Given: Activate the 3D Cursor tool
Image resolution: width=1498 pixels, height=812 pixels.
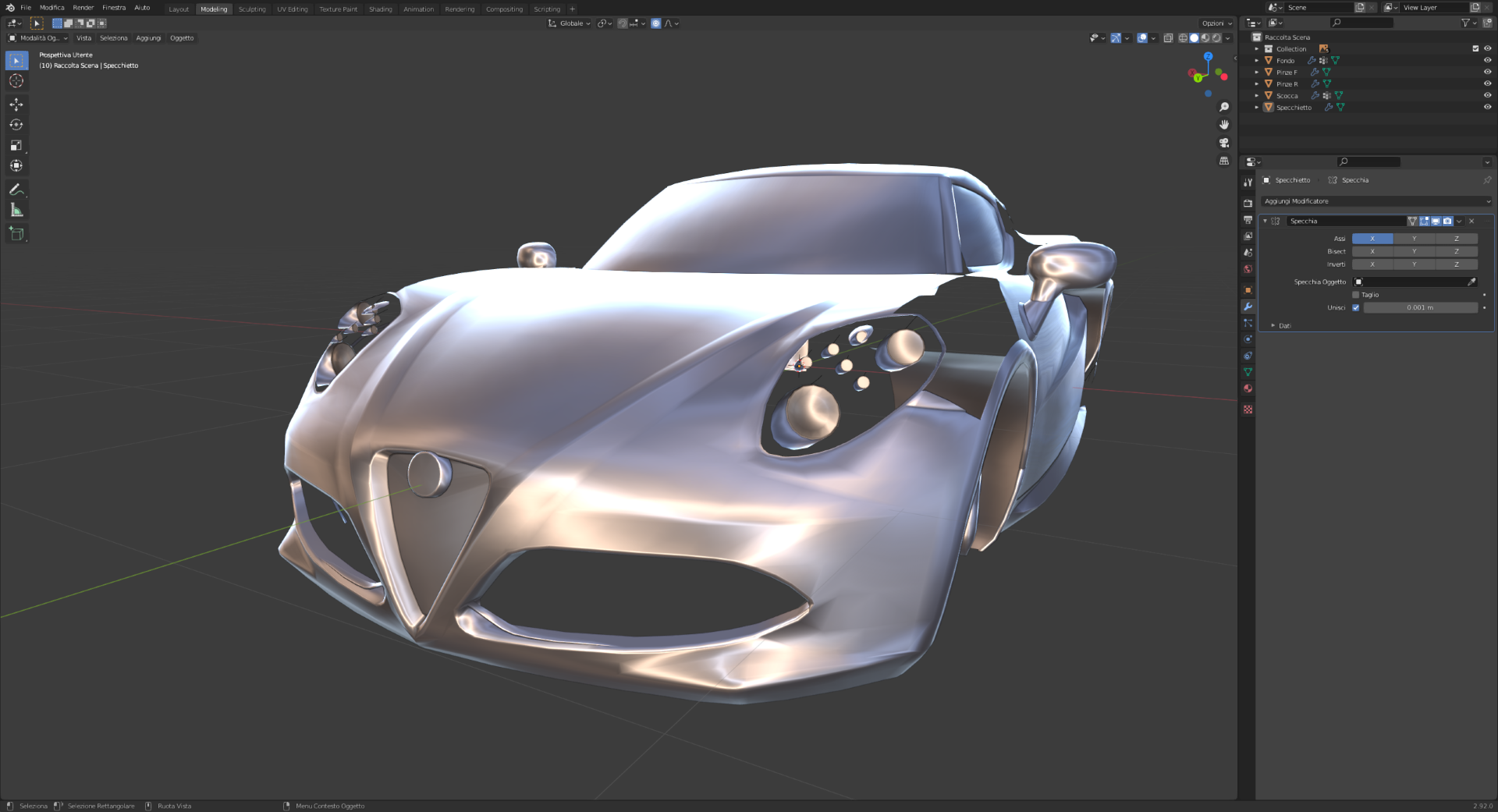Looking at the screenshot, I should pos(16,81).
